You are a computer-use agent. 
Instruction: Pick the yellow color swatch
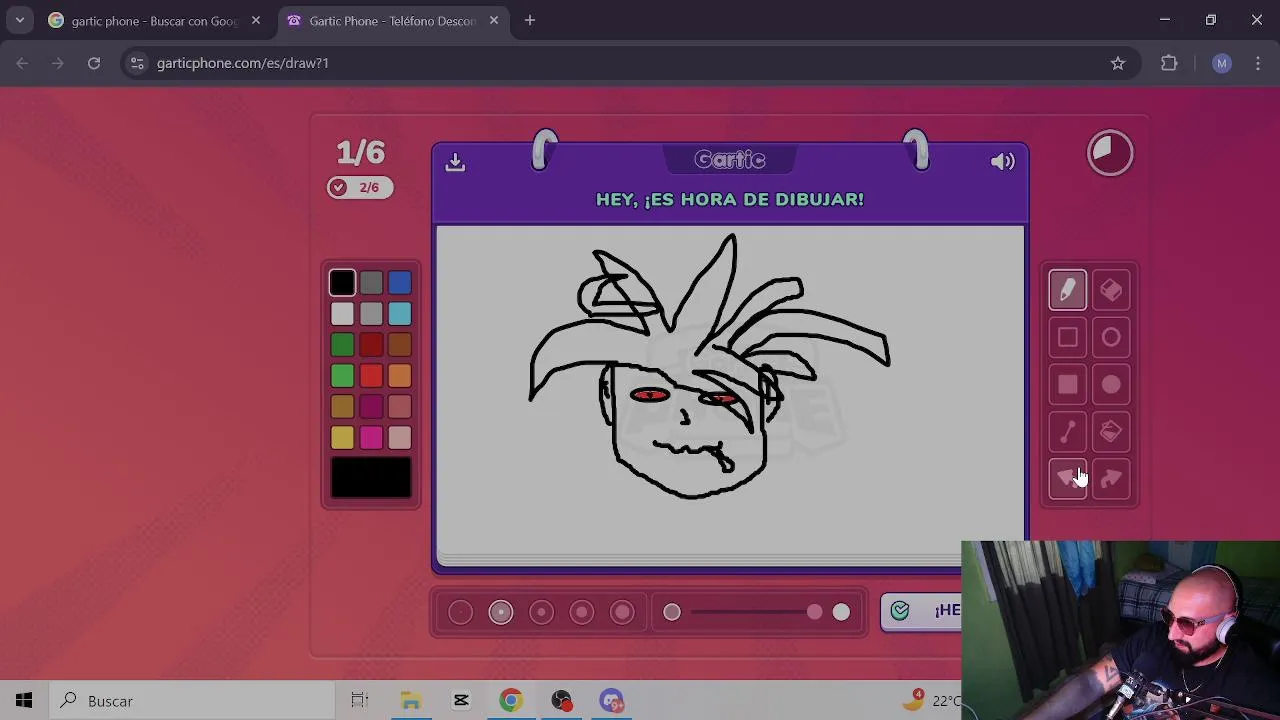tap(342, 438)
